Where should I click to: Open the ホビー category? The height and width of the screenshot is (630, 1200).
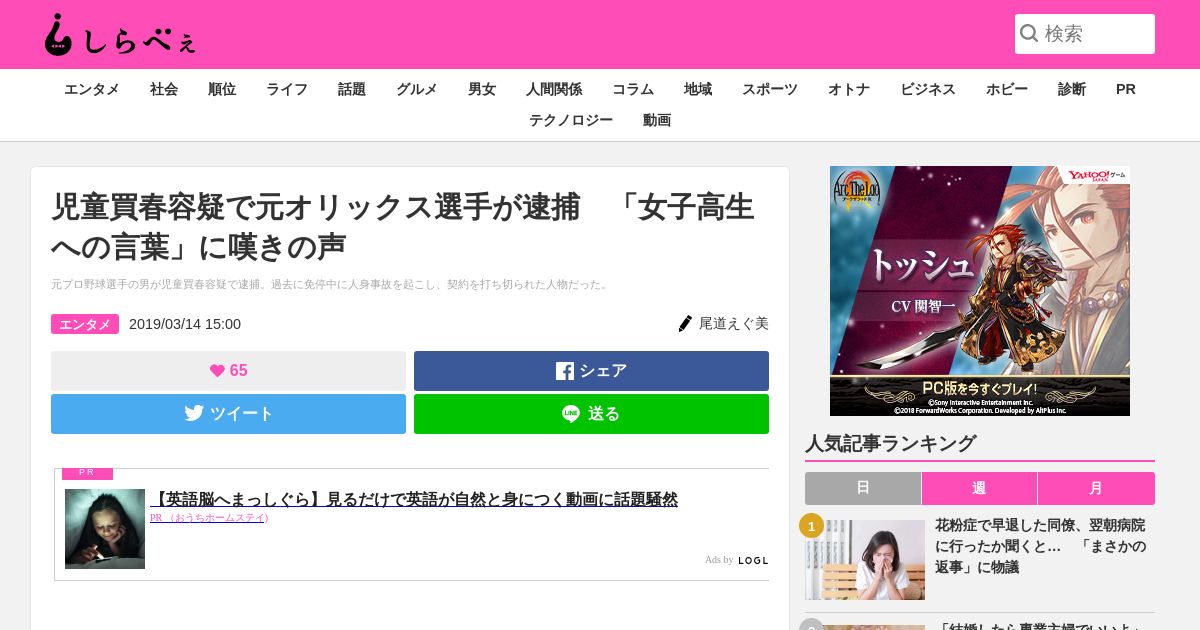[1007, 89]
